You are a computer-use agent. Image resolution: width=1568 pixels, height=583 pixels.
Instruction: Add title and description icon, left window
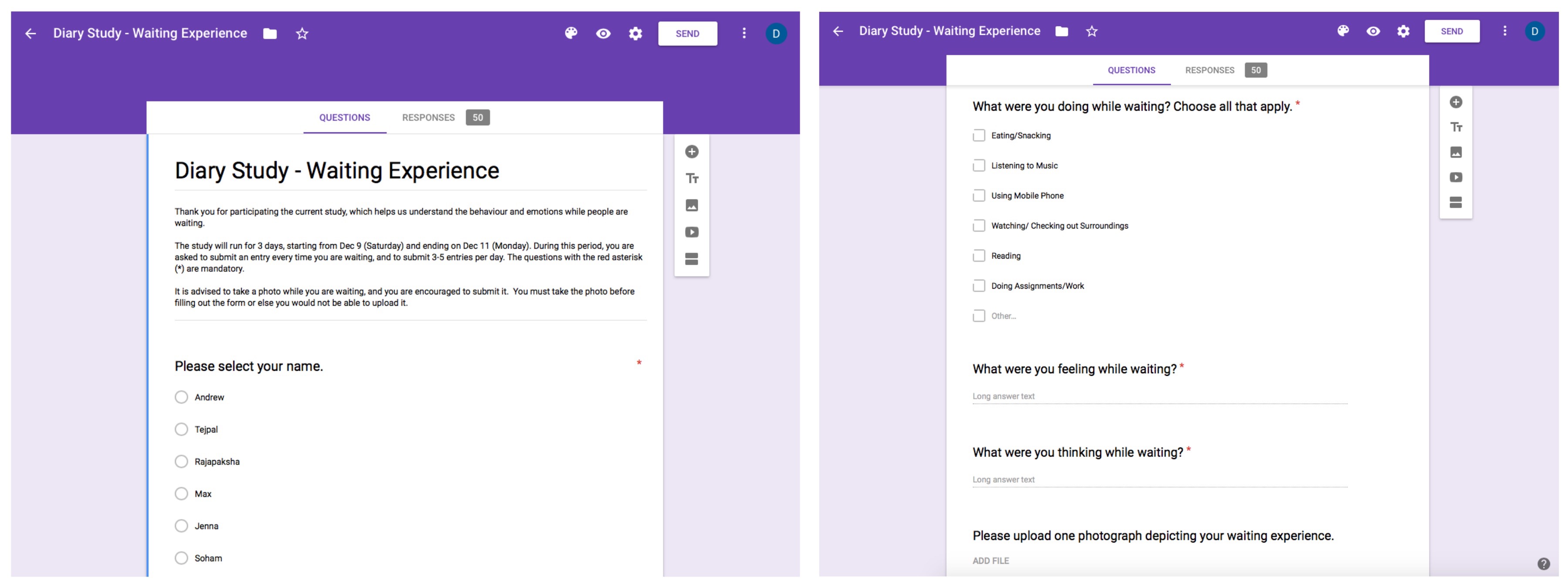[x=692, y=179]
